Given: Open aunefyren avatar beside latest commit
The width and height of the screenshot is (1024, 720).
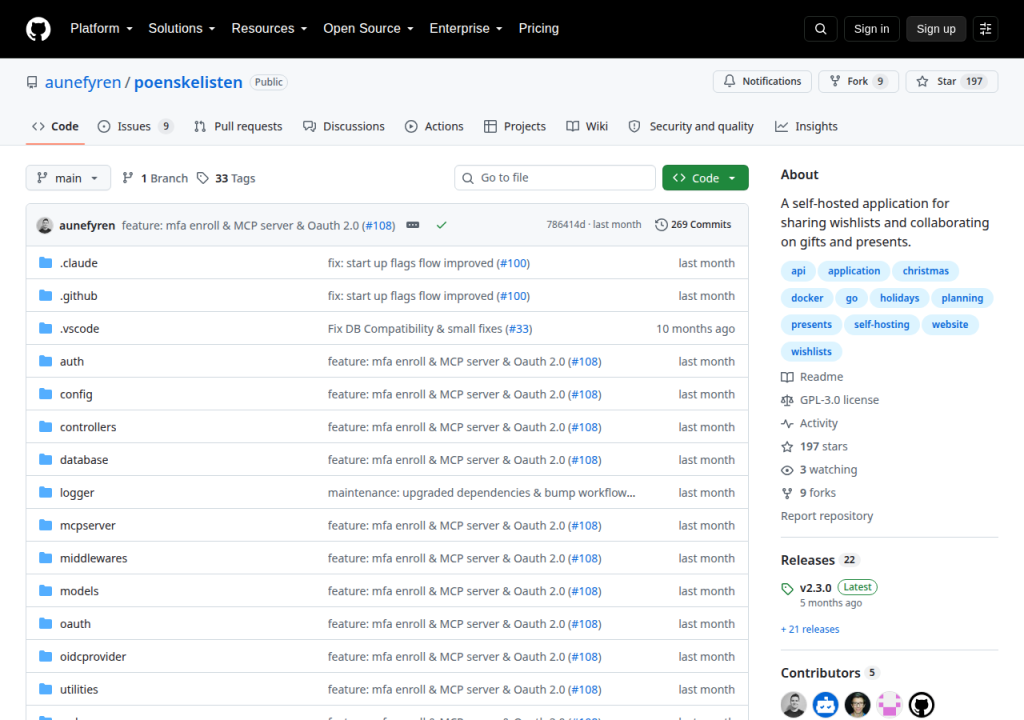Looking at the screenshot, I should point(44,225).
